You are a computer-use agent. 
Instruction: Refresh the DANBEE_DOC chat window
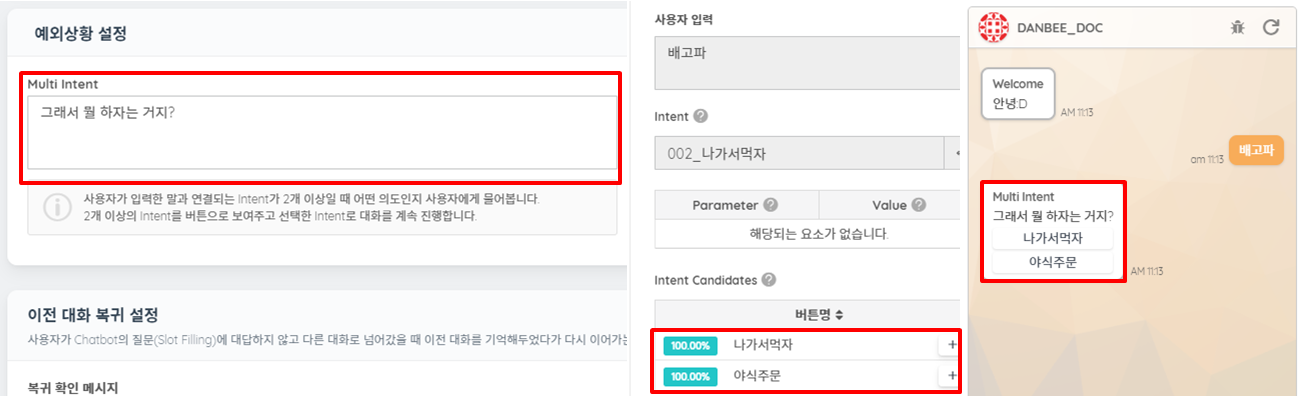(x=1271, y=27)
